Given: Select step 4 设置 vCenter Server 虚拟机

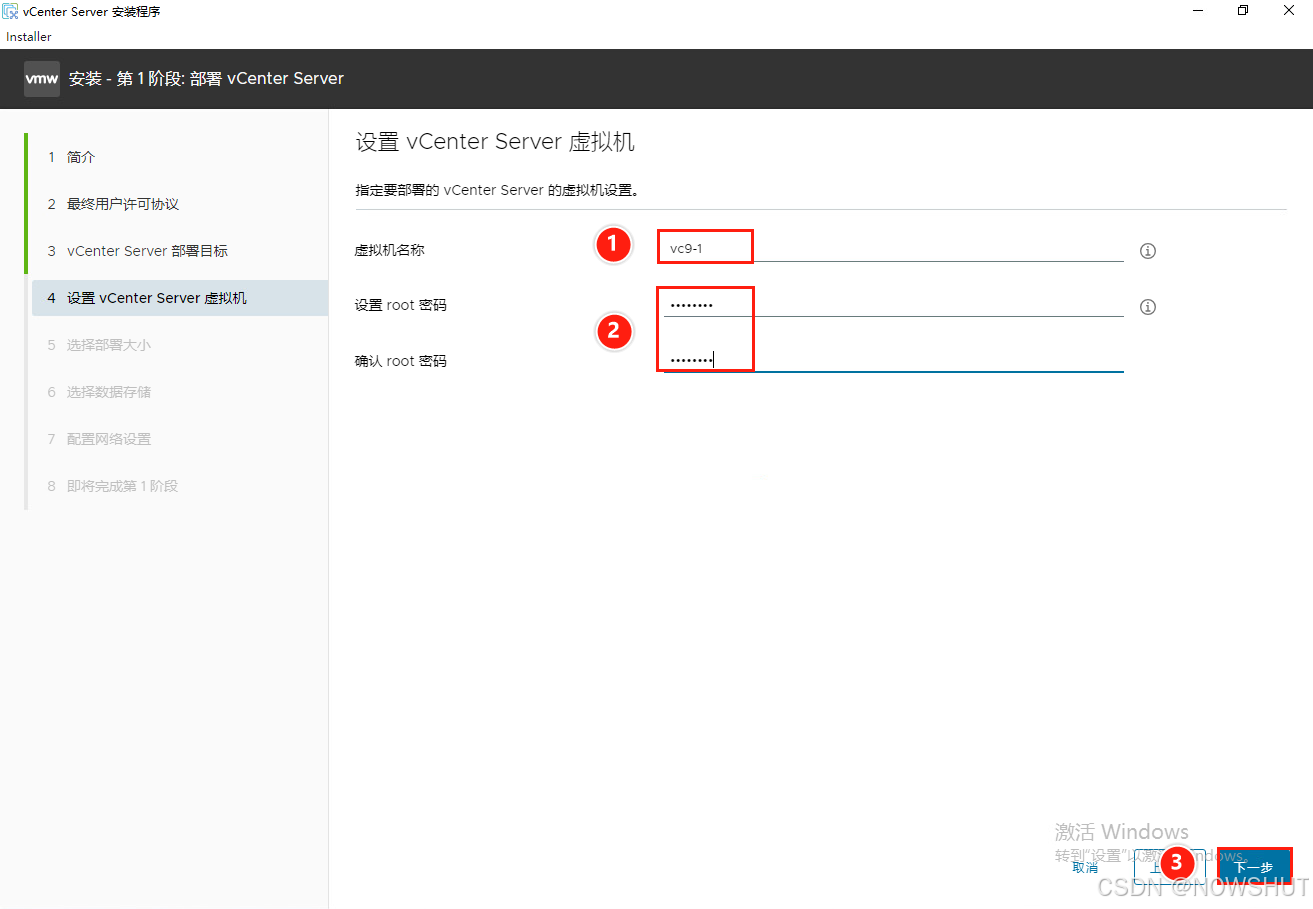Looking at the screenshot, I should [178, 298].
